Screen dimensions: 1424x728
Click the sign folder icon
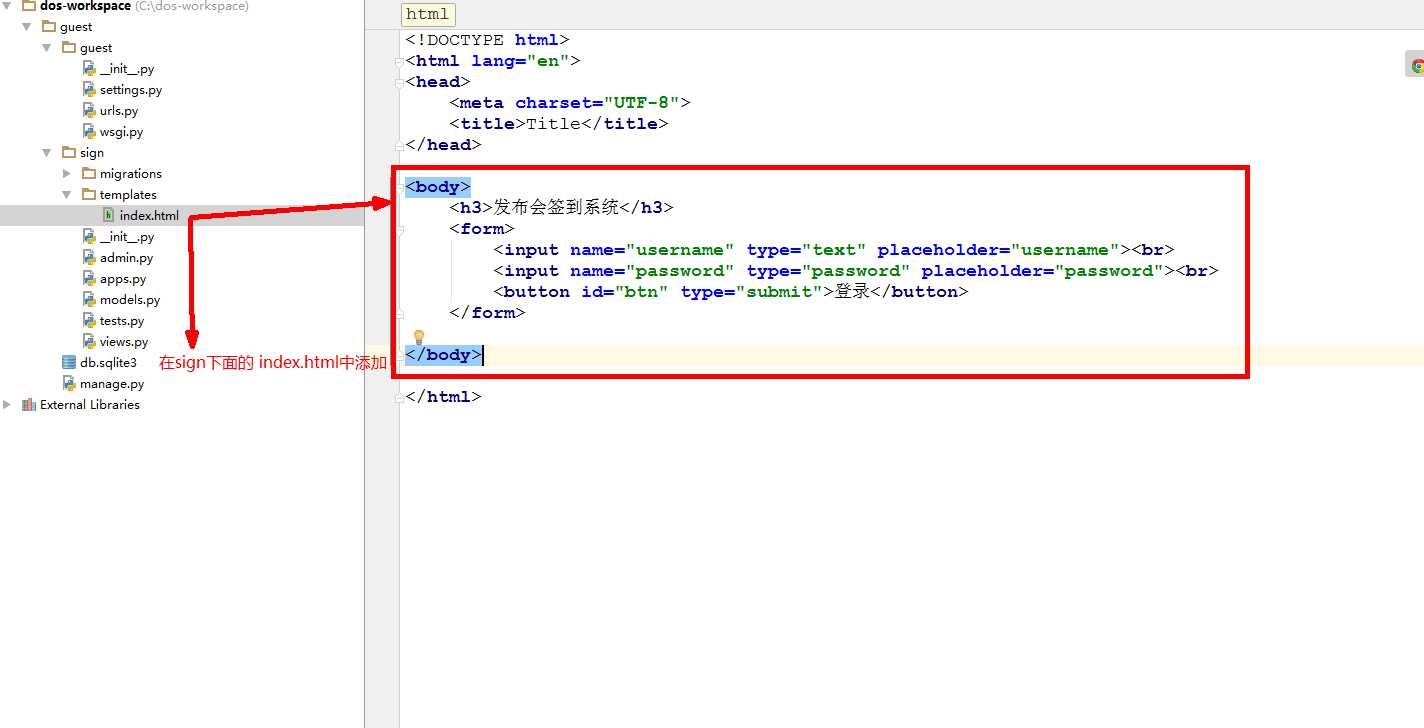[x=69, y=153]
